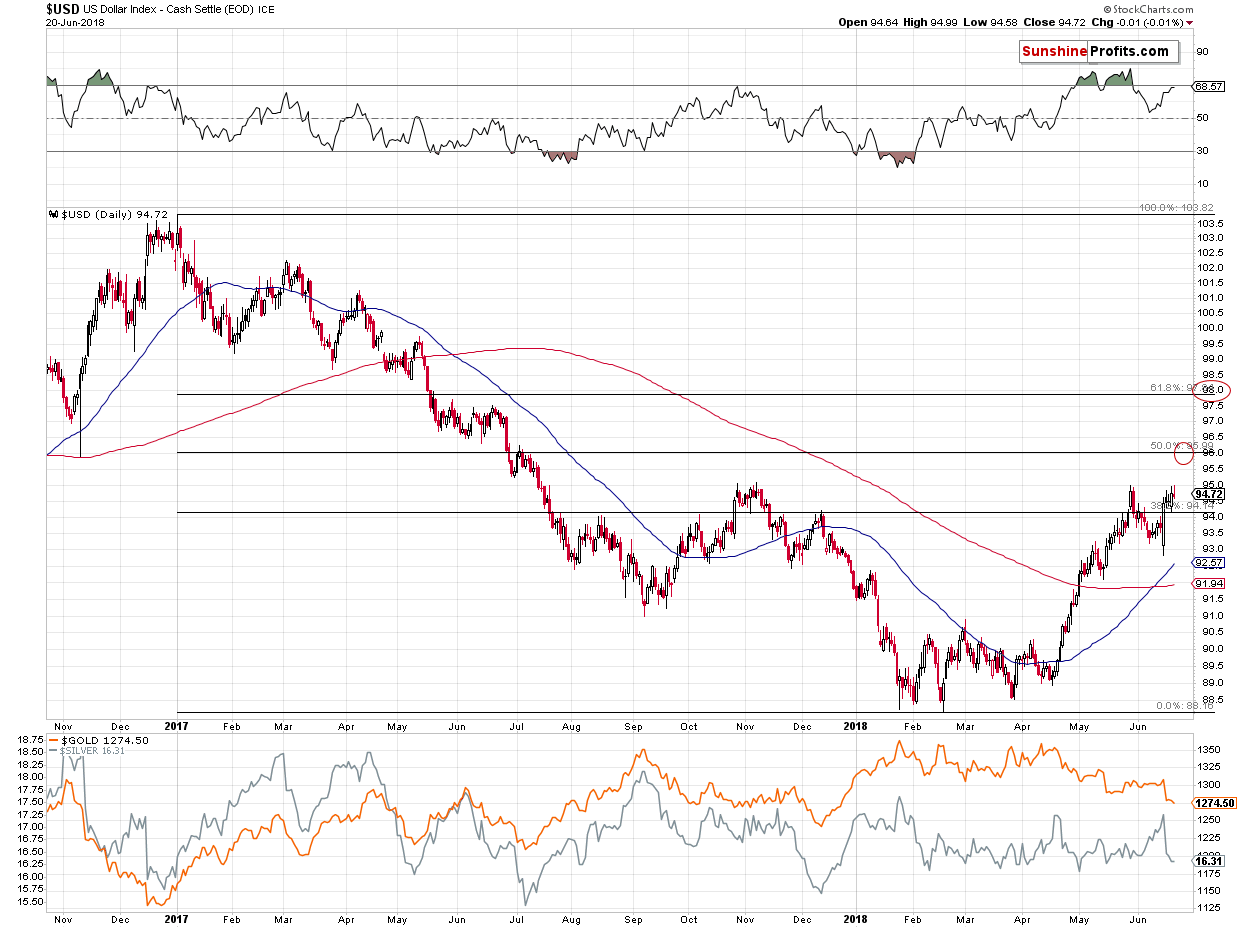Viewport: 1240px width, 928px height.
Task: Select the 91.94 red moving average tag
Action: click(1209, 584)
